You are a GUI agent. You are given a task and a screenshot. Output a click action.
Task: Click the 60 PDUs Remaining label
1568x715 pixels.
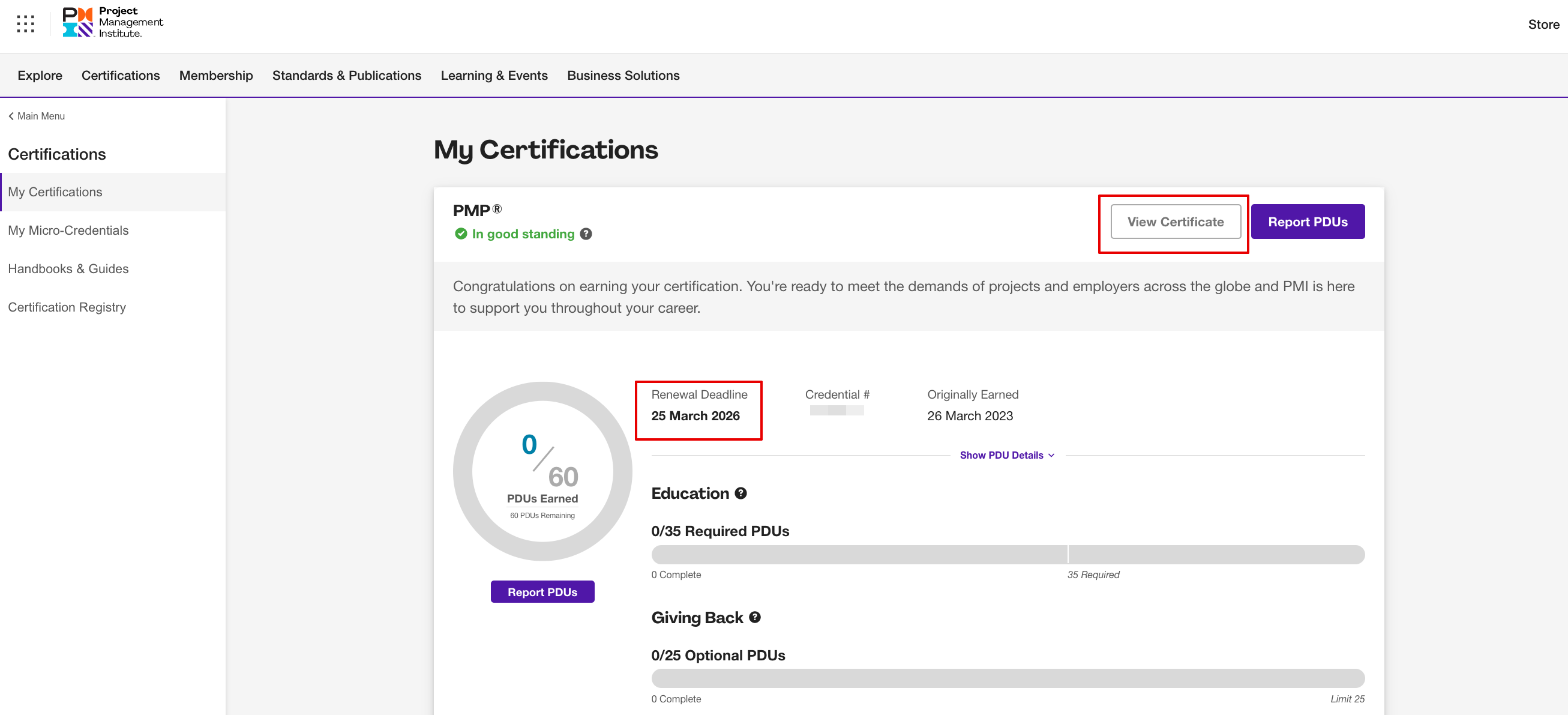click(542, 515)
